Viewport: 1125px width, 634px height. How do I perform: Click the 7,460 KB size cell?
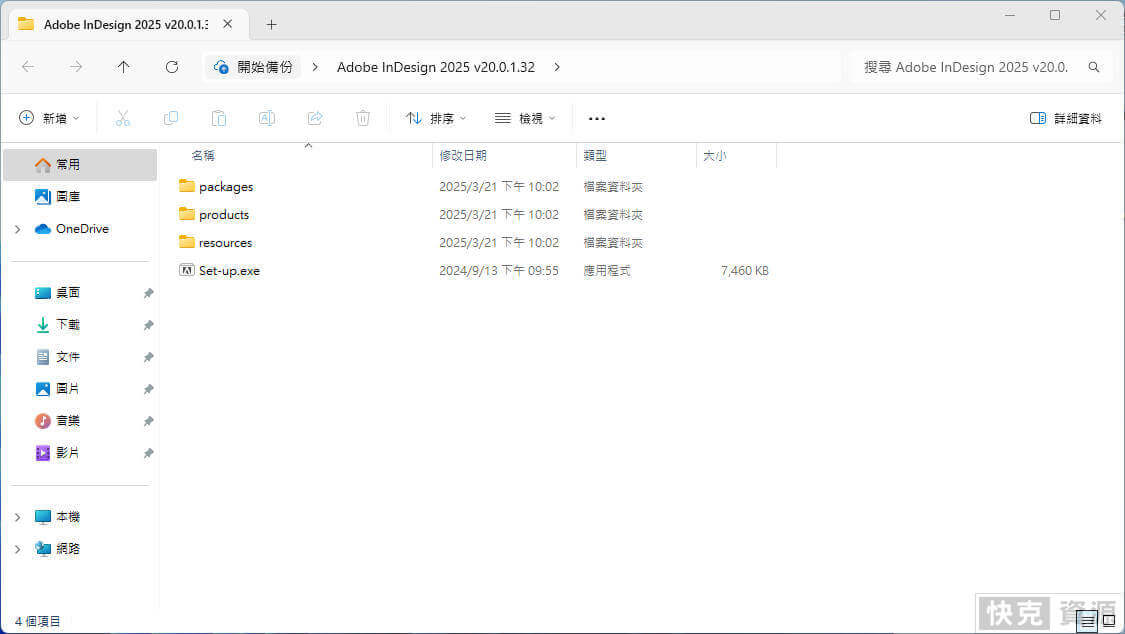744,270
